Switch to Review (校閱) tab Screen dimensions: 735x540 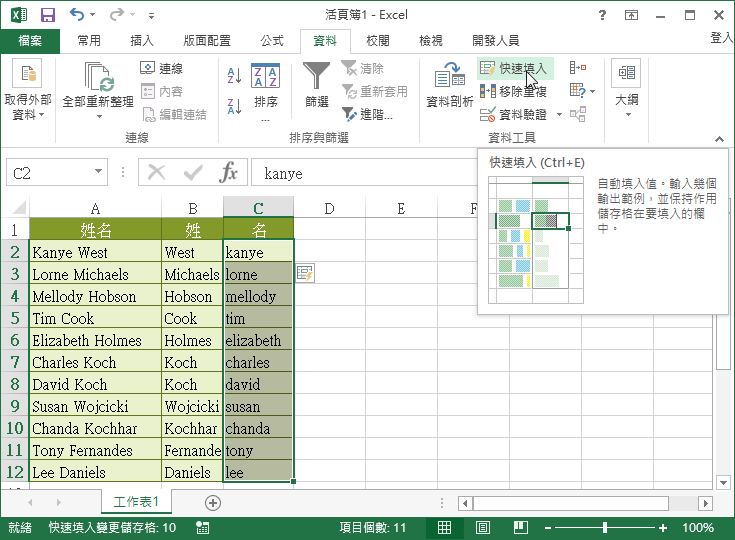(378, 41)
